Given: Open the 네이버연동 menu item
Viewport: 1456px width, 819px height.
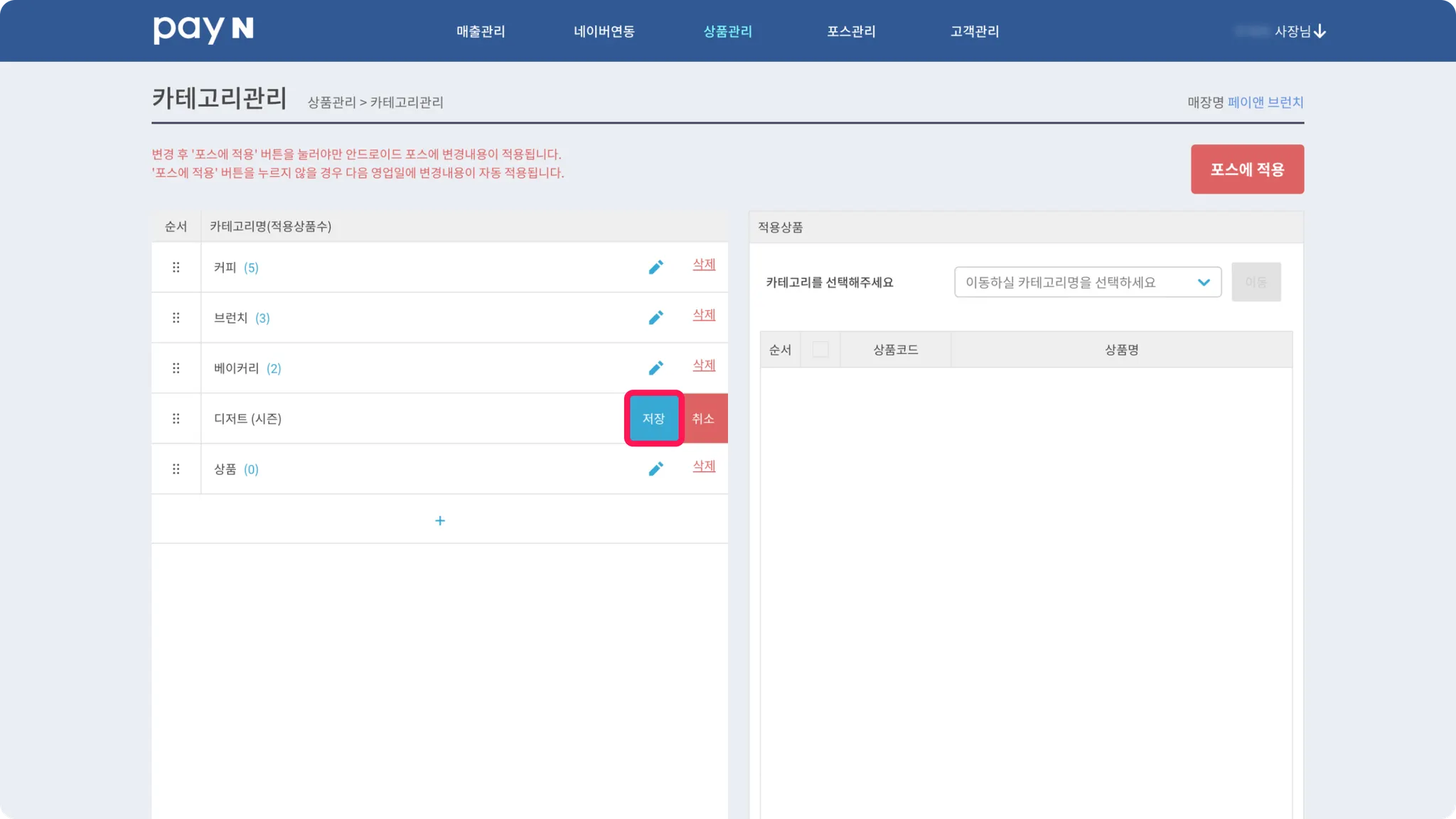Looking at the screenshot, I should tap(604, 31).
